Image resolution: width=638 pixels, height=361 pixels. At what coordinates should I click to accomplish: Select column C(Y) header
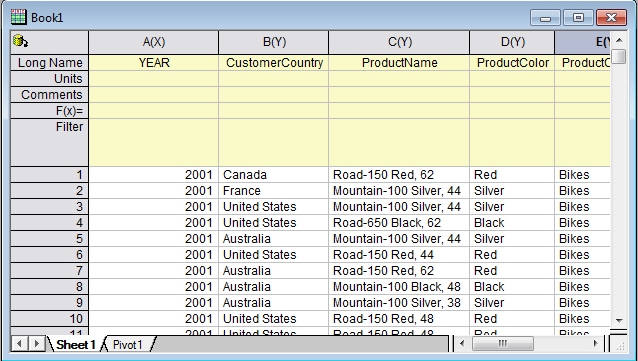[x=399, y=42]
